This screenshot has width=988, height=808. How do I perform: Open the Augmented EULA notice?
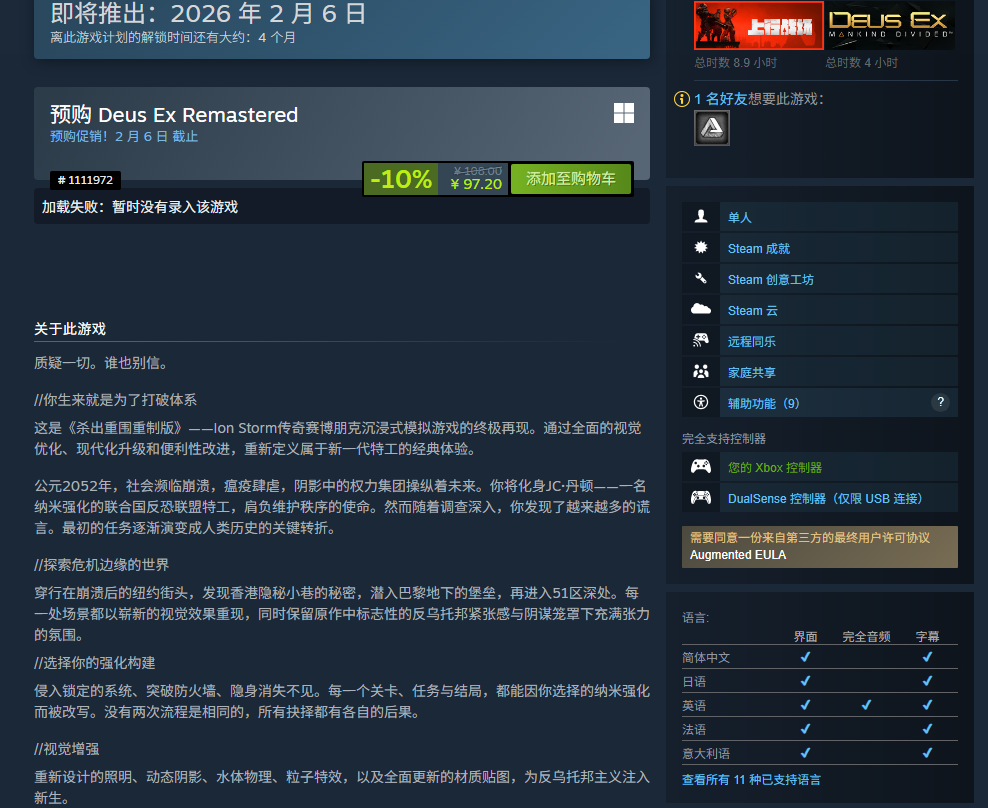click(820, 546)
